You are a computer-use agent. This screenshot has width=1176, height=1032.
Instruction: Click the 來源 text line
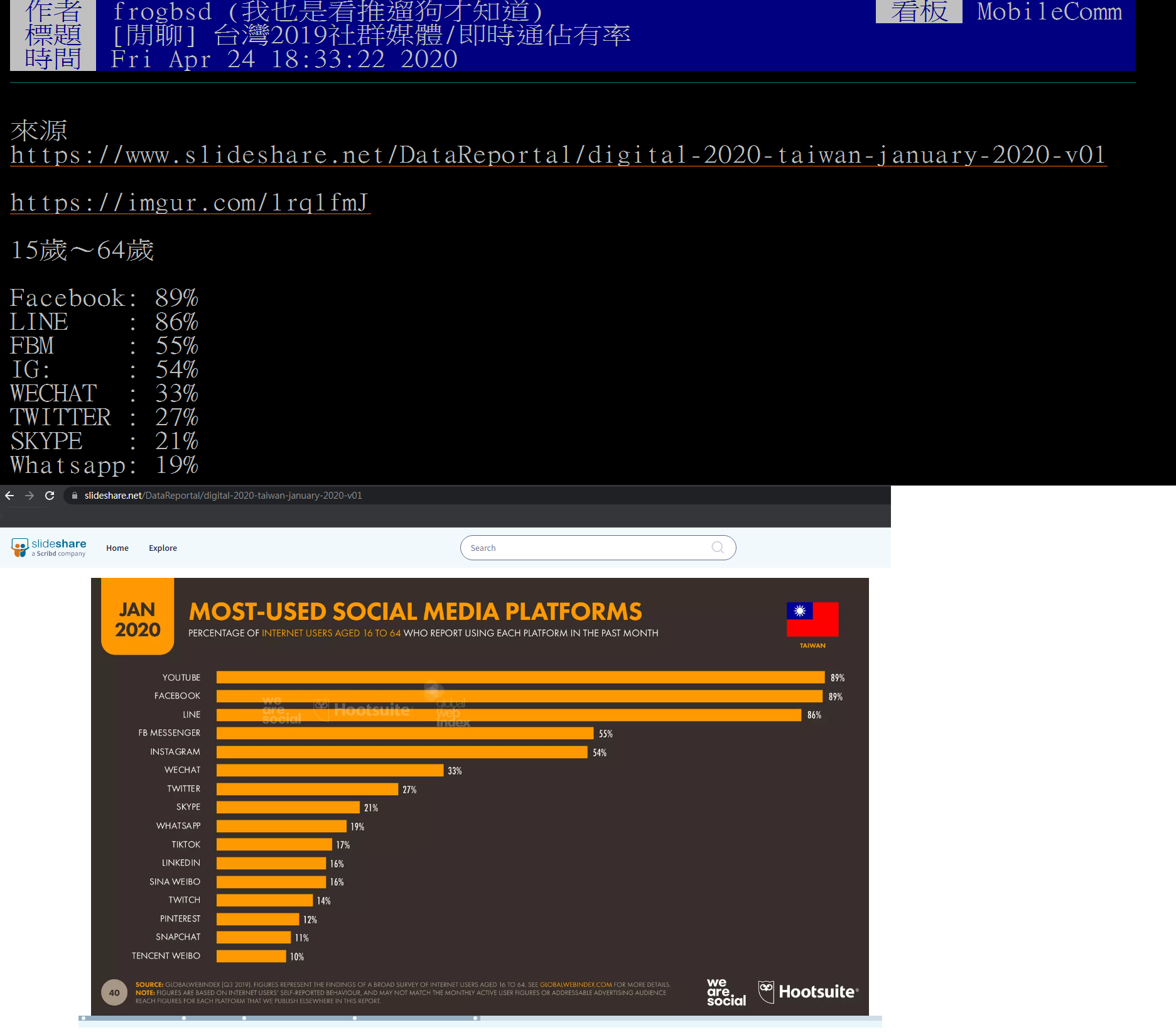tap(39, 131)
